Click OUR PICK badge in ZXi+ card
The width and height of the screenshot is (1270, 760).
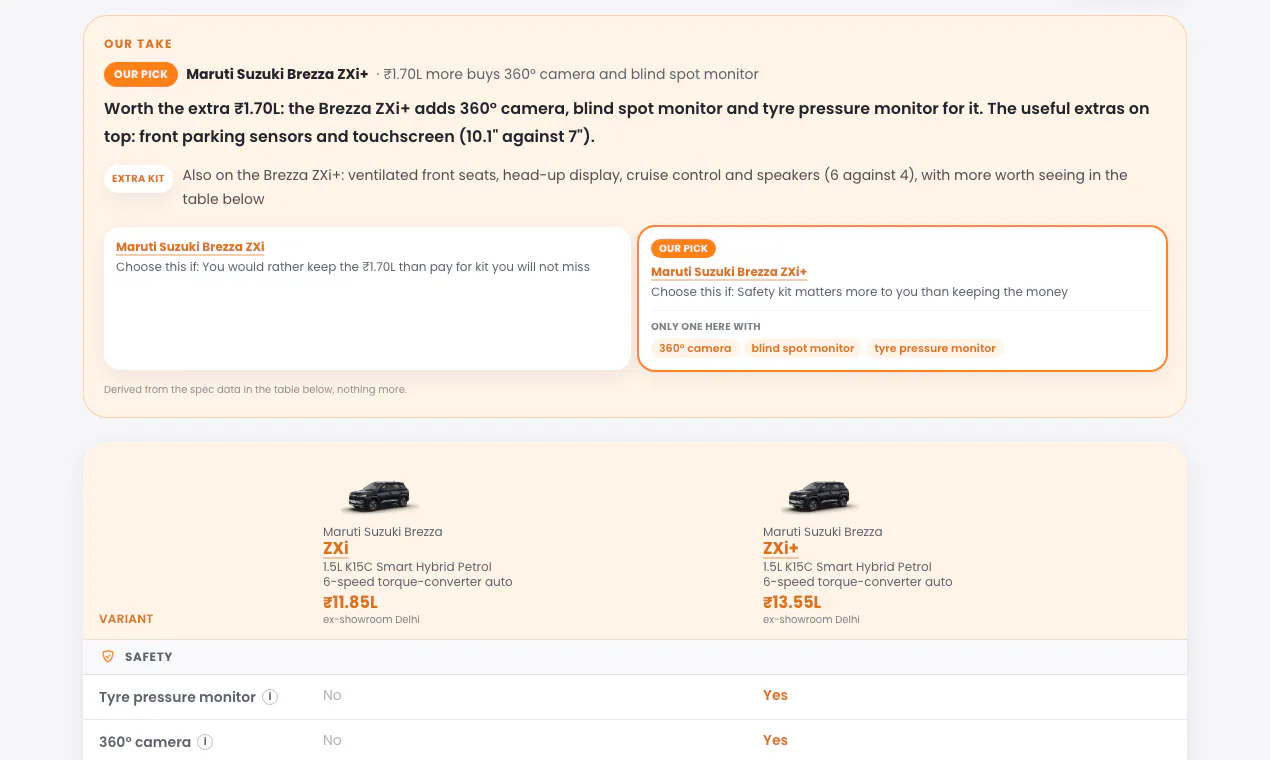[683, 248]
